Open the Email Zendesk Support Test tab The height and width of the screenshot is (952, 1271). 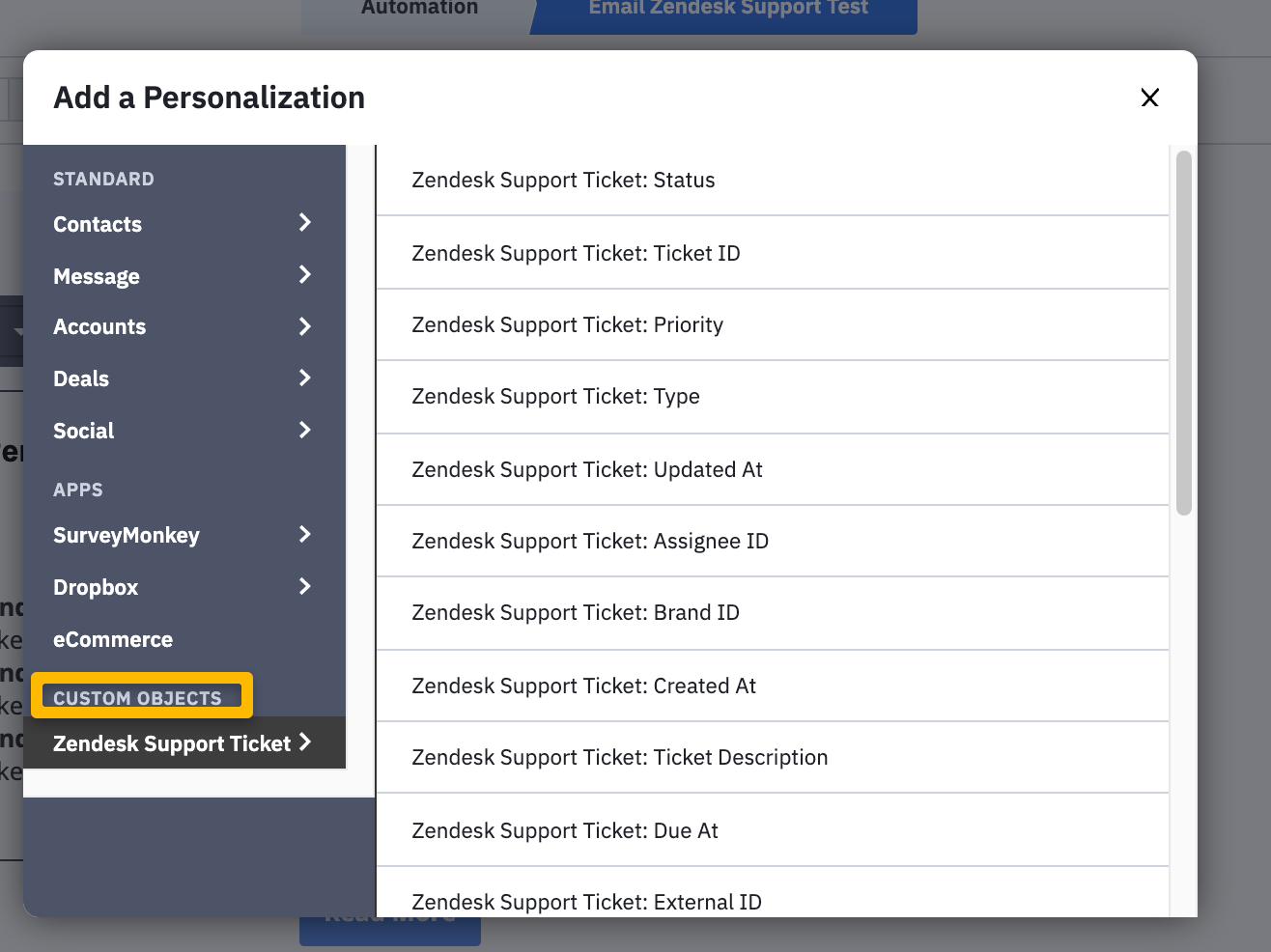pos(728,10)
